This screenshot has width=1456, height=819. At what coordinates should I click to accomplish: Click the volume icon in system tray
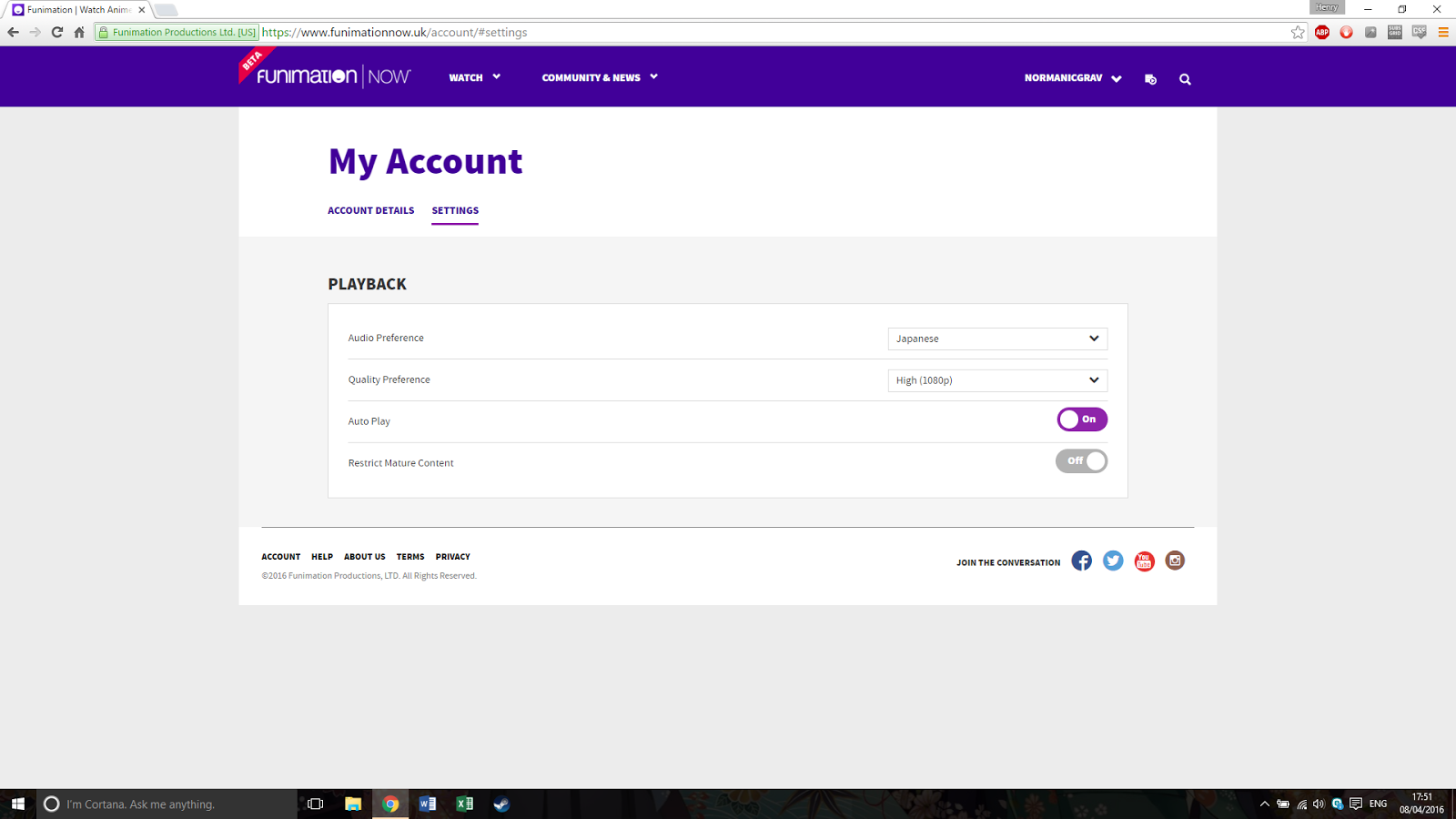[x=1319, y=804]
